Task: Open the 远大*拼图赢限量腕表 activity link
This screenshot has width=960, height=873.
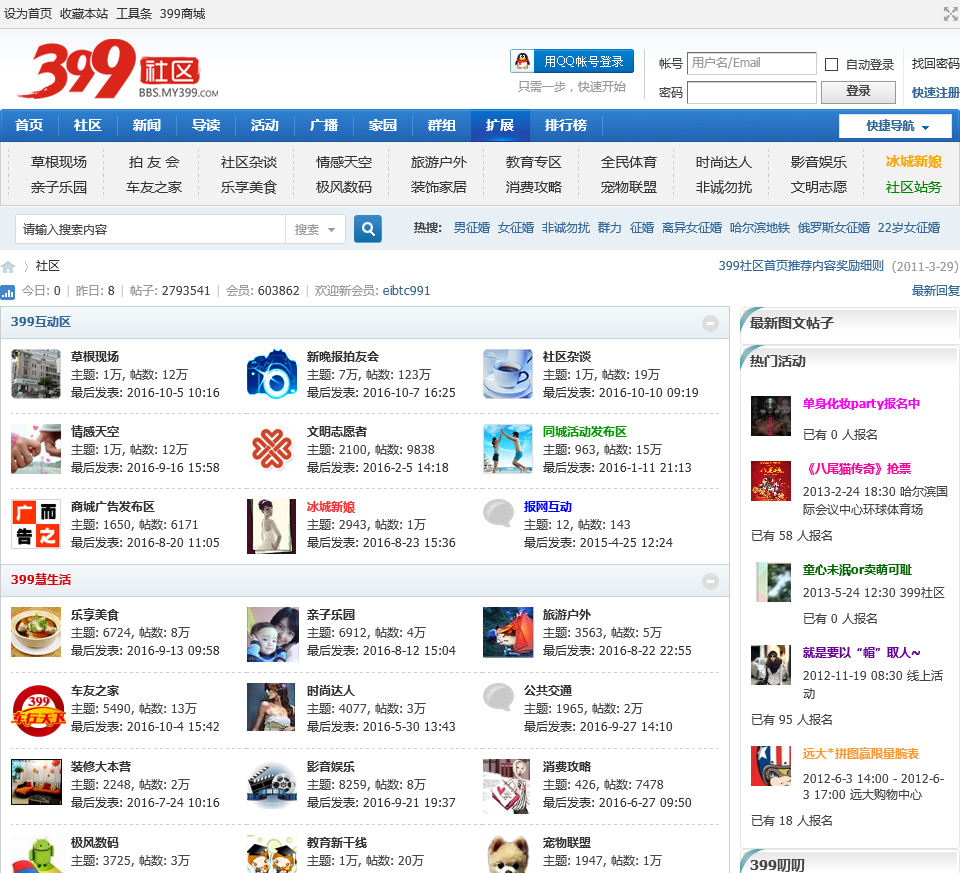Action: click(861, 754)
